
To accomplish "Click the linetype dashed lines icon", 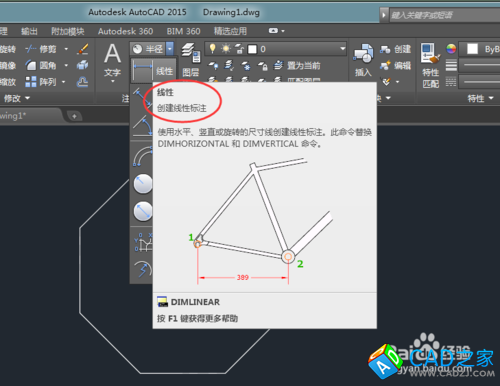I will point(451,81).
